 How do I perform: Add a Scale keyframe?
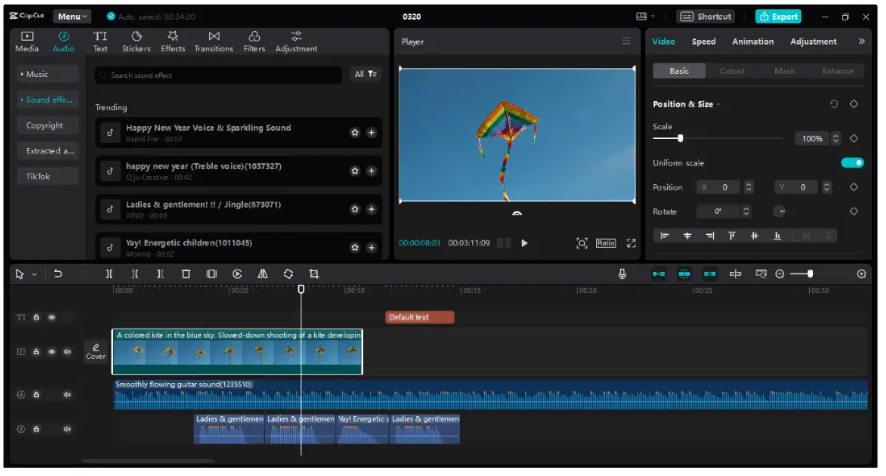pyautogui.click(x=854, y=139)
